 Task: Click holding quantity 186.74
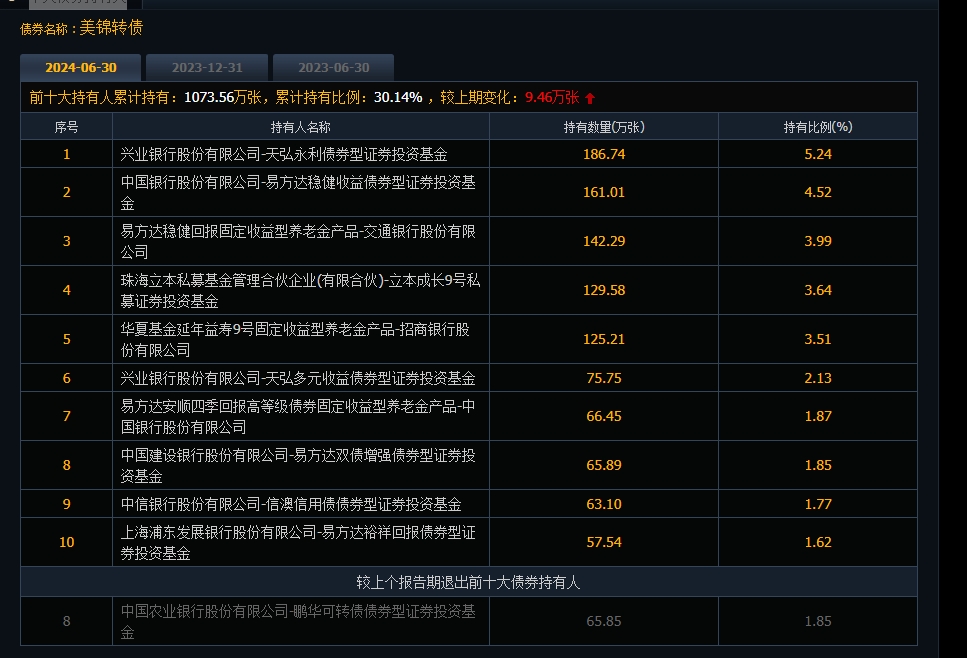(x=604, y=154)
